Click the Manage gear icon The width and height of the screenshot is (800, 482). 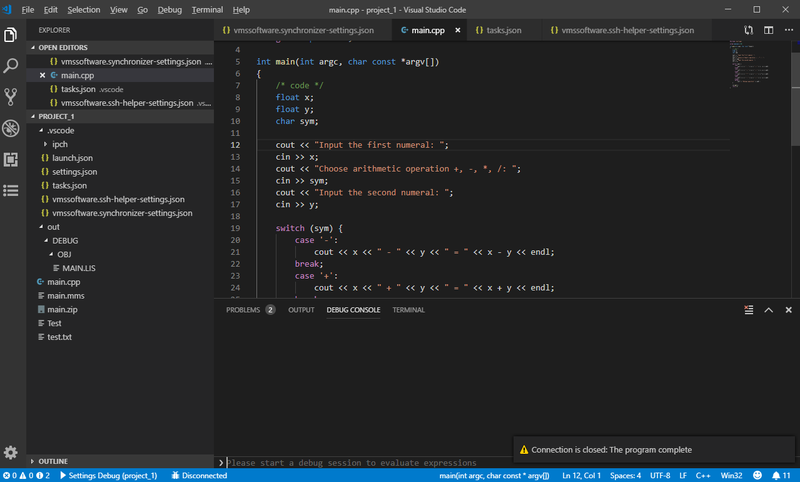tap(11, 453)
